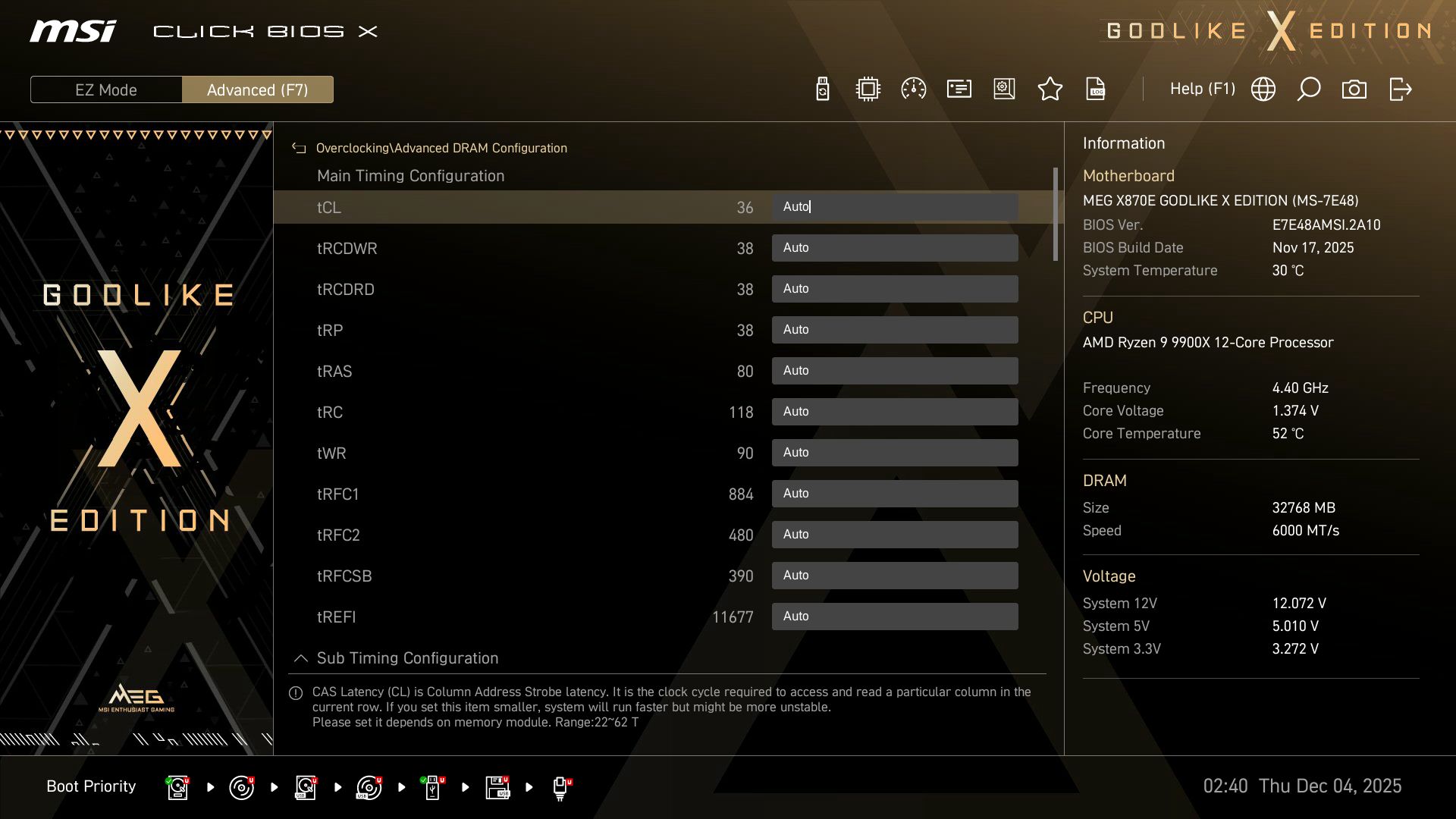Open the tCL Auto value dropdown
The image size is (1456, 819).
(895, 206)
